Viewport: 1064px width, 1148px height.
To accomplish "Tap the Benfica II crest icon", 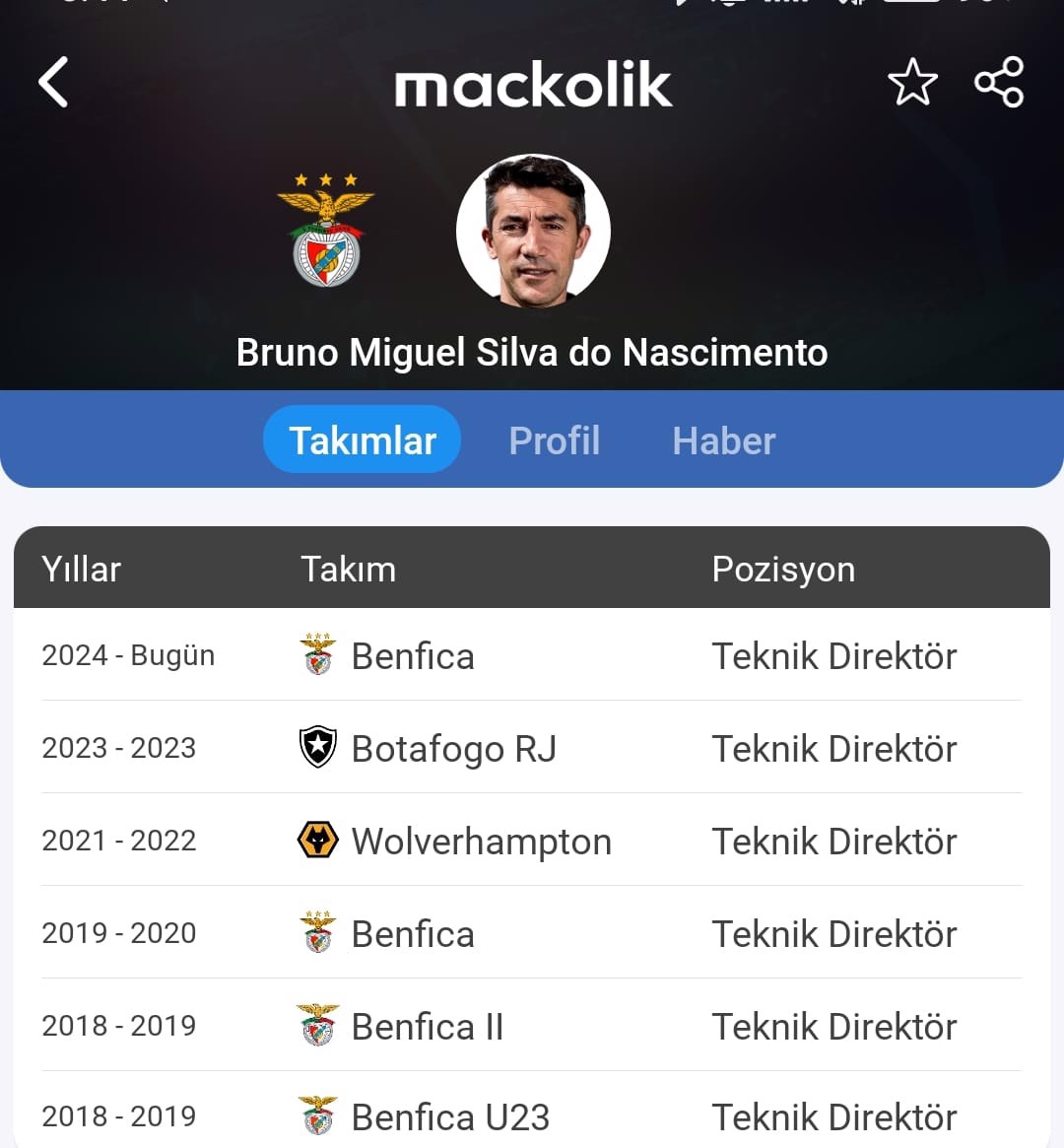I will 318,1026.
